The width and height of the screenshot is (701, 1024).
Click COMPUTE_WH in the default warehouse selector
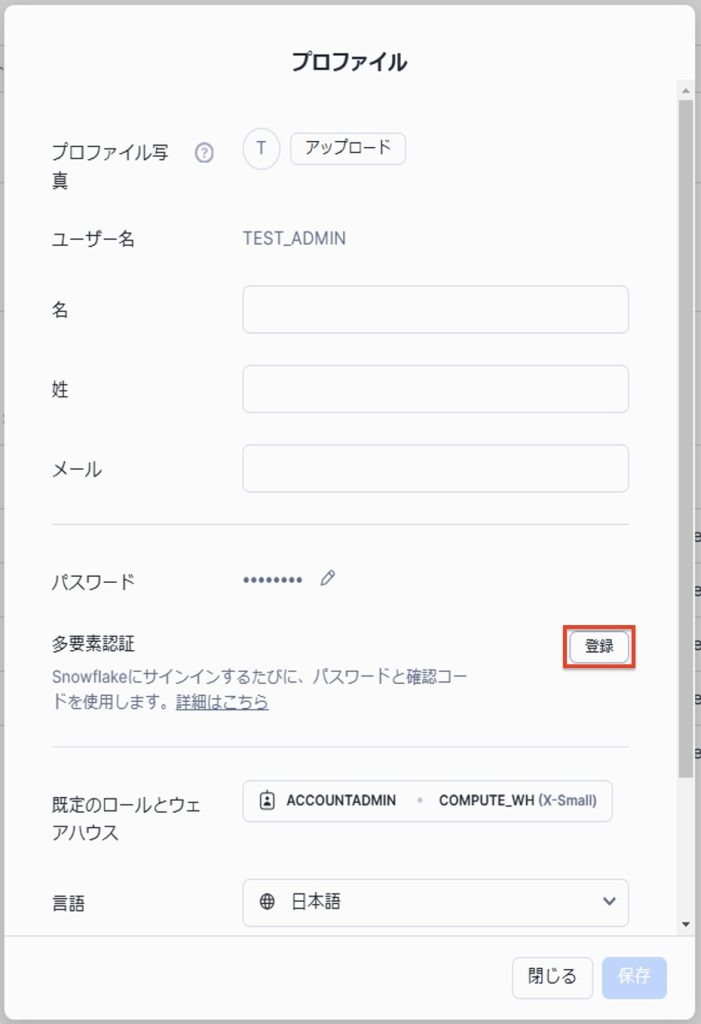pos(486,801)
